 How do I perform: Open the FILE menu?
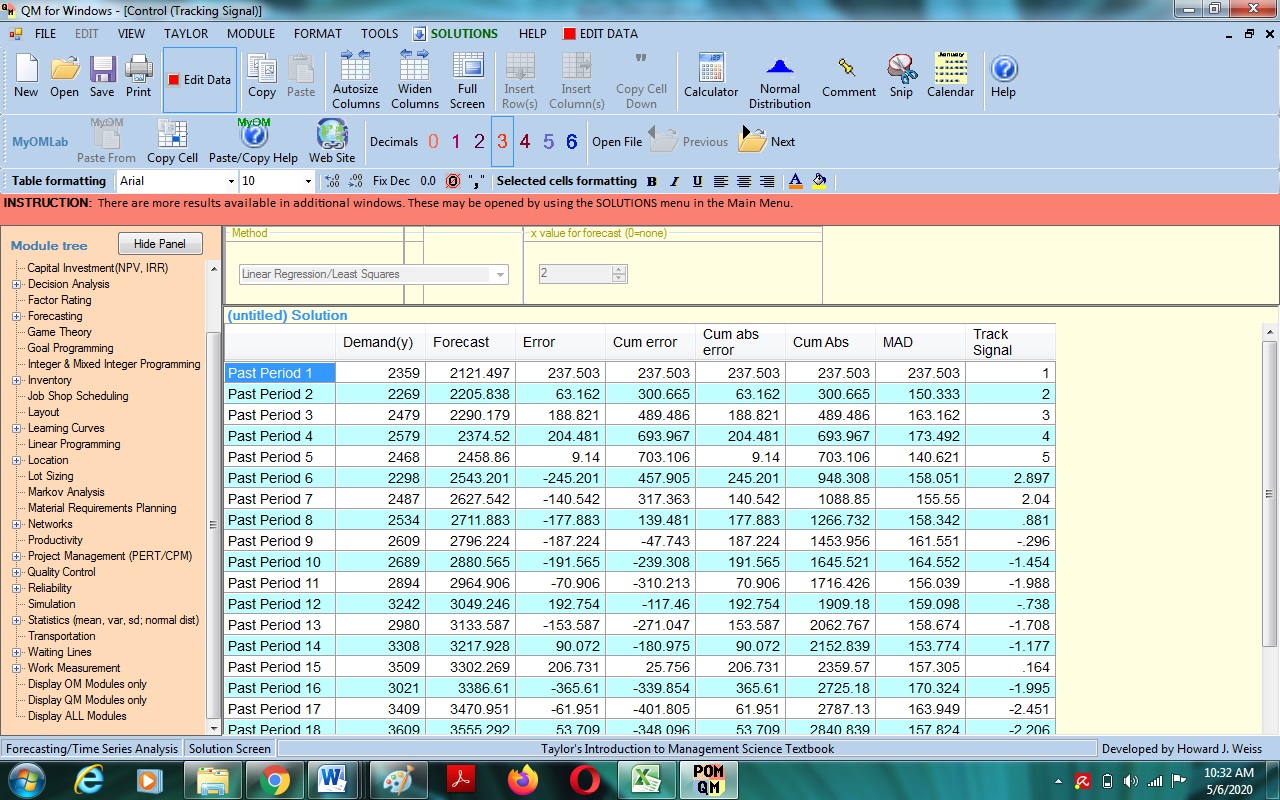pyautogui.click(x=45, y=33)
